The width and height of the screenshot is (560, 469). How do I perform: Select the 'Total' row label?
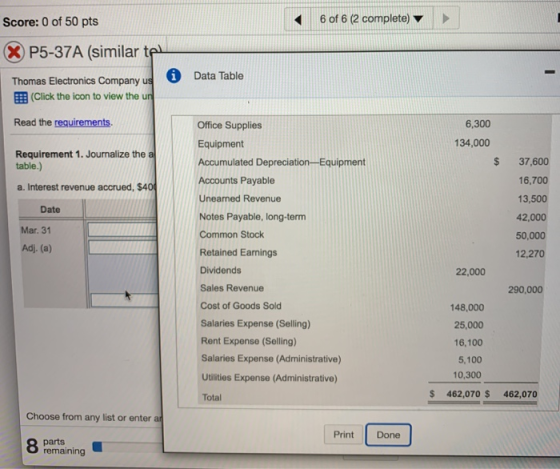[x=212, y=397]
